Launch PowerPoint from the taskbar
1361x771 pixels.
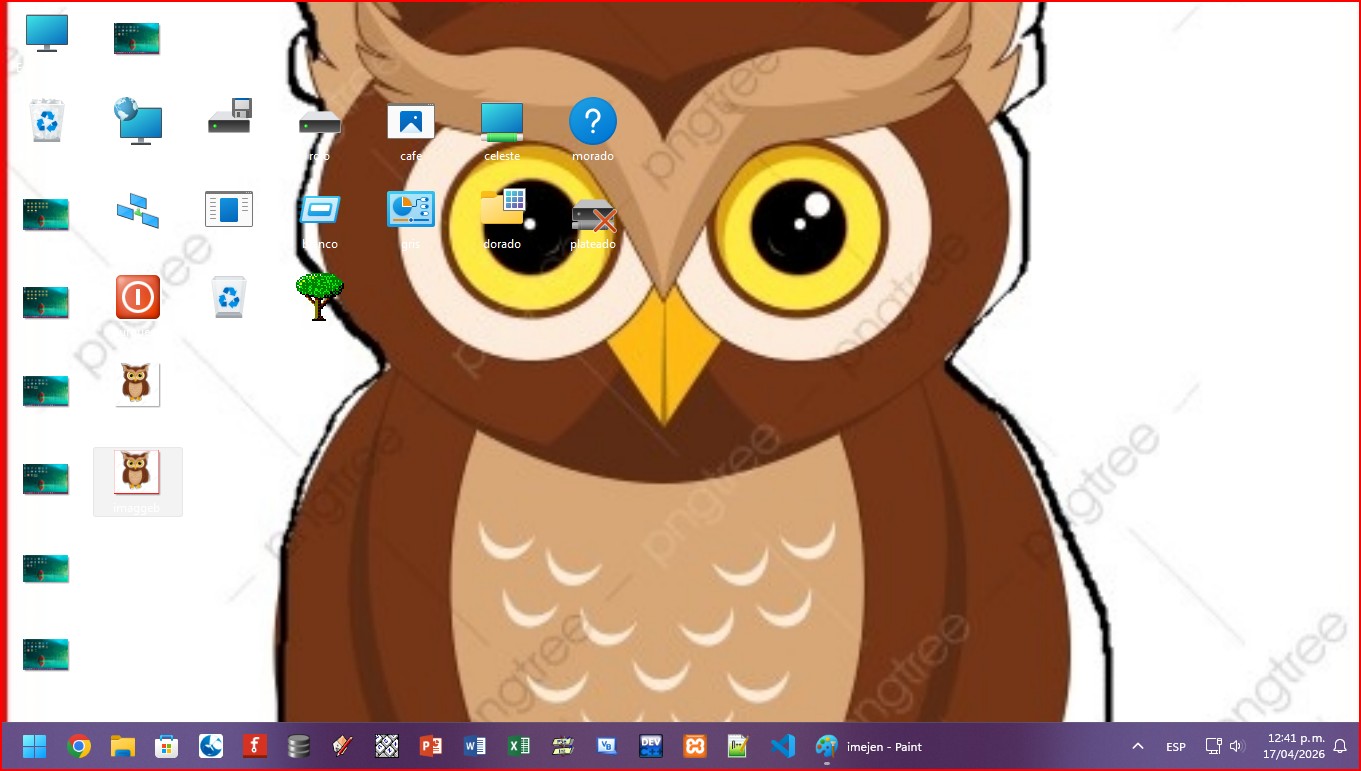tap(430, 747)
